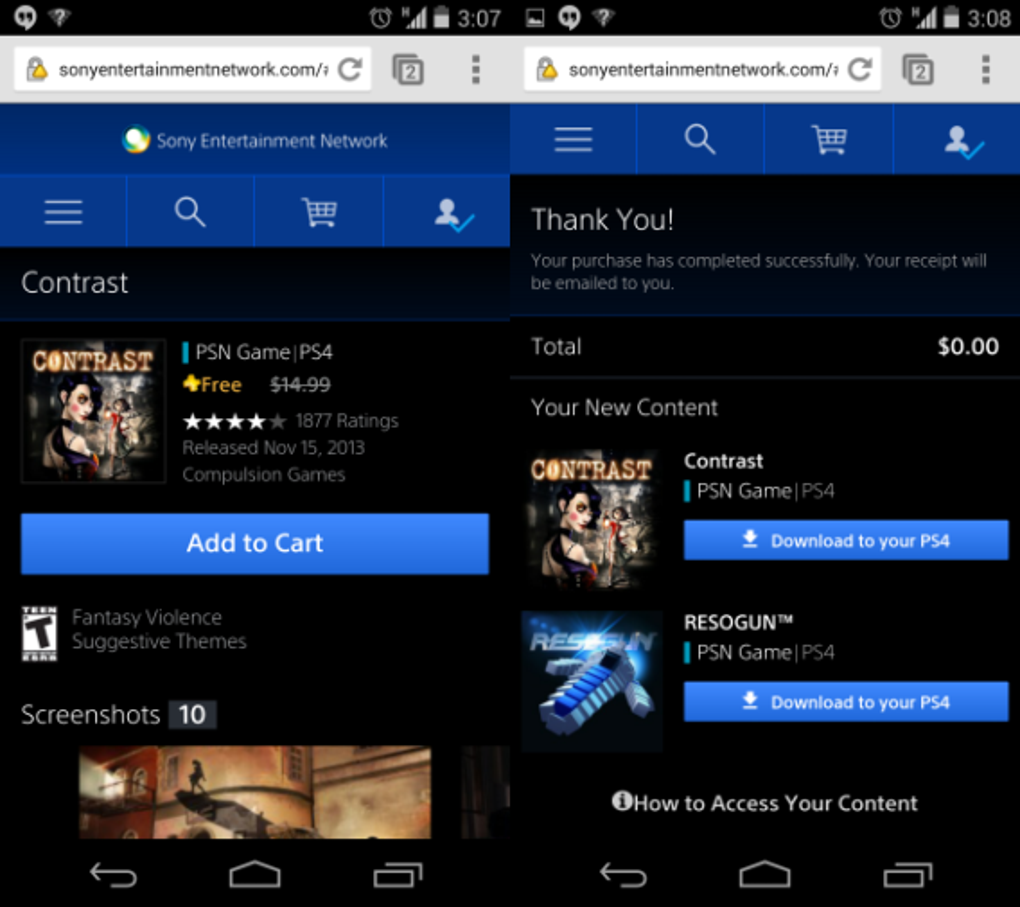This screenshot has height=907, width=1020.
Task: Tap the Free price label
Action: (x=212, y=384)
